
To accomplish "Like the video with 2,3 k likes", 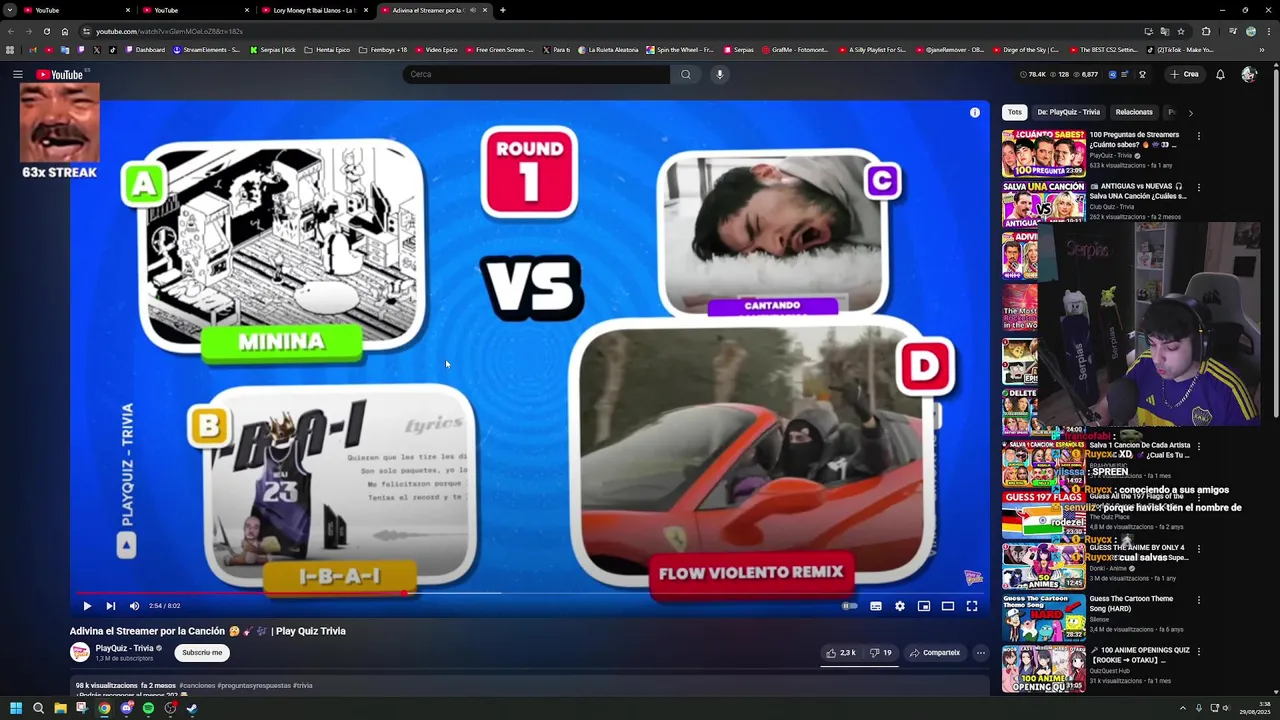I will (x=841, y=653).
